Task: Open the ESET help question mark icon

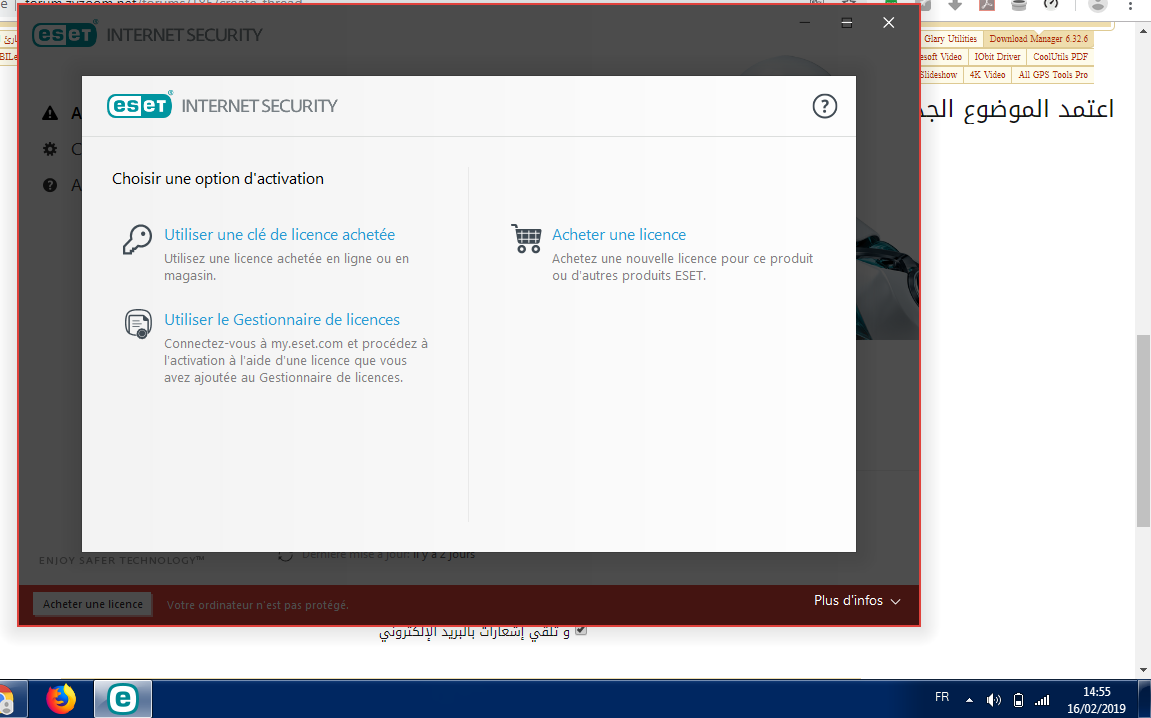Action: [824, 106]
